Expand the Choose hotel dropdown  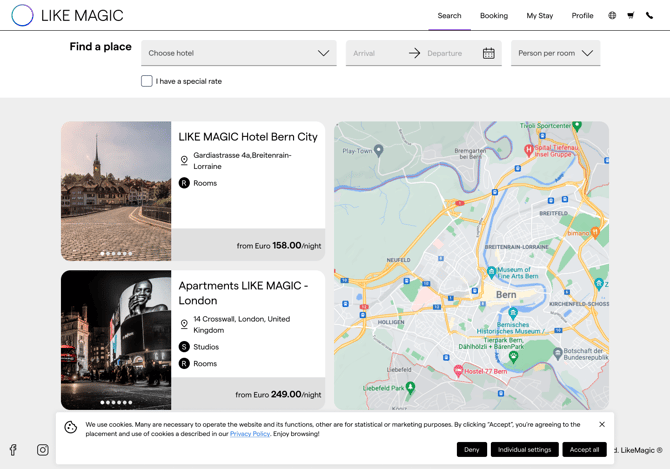[x=238, y=53]
